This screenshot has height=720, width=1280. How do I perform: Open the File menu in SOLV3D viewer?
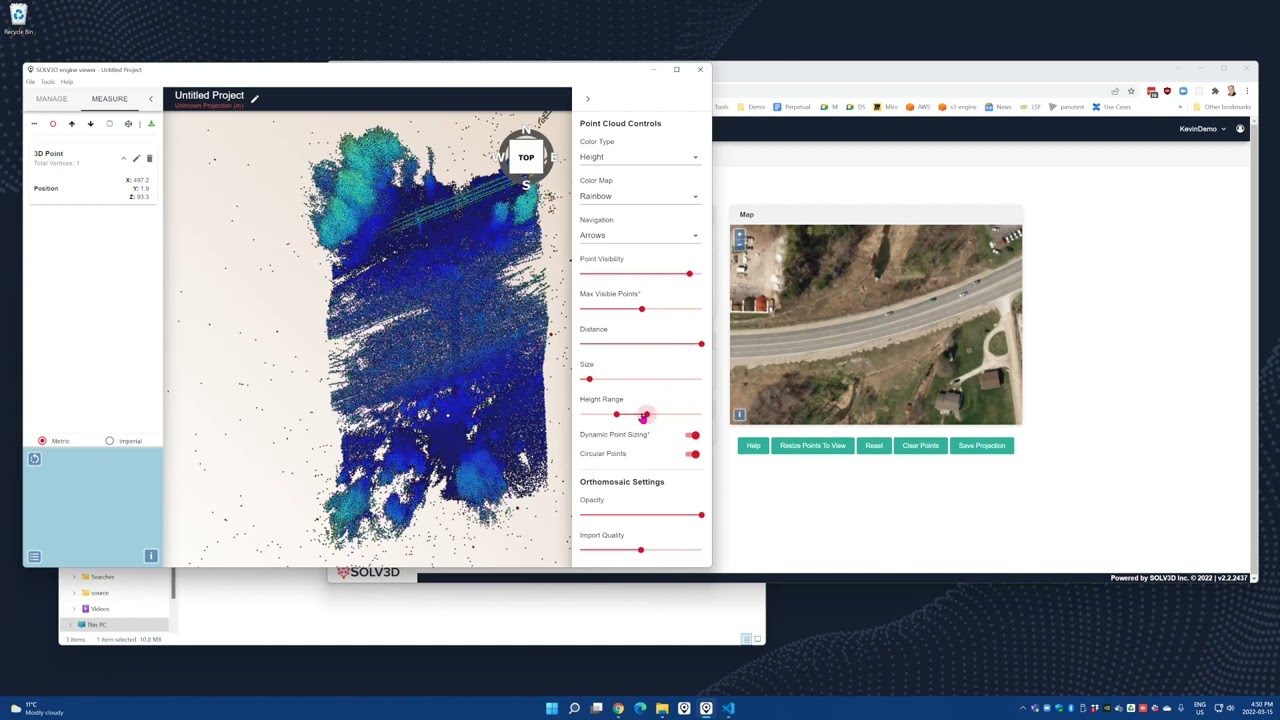coord(30,82)
